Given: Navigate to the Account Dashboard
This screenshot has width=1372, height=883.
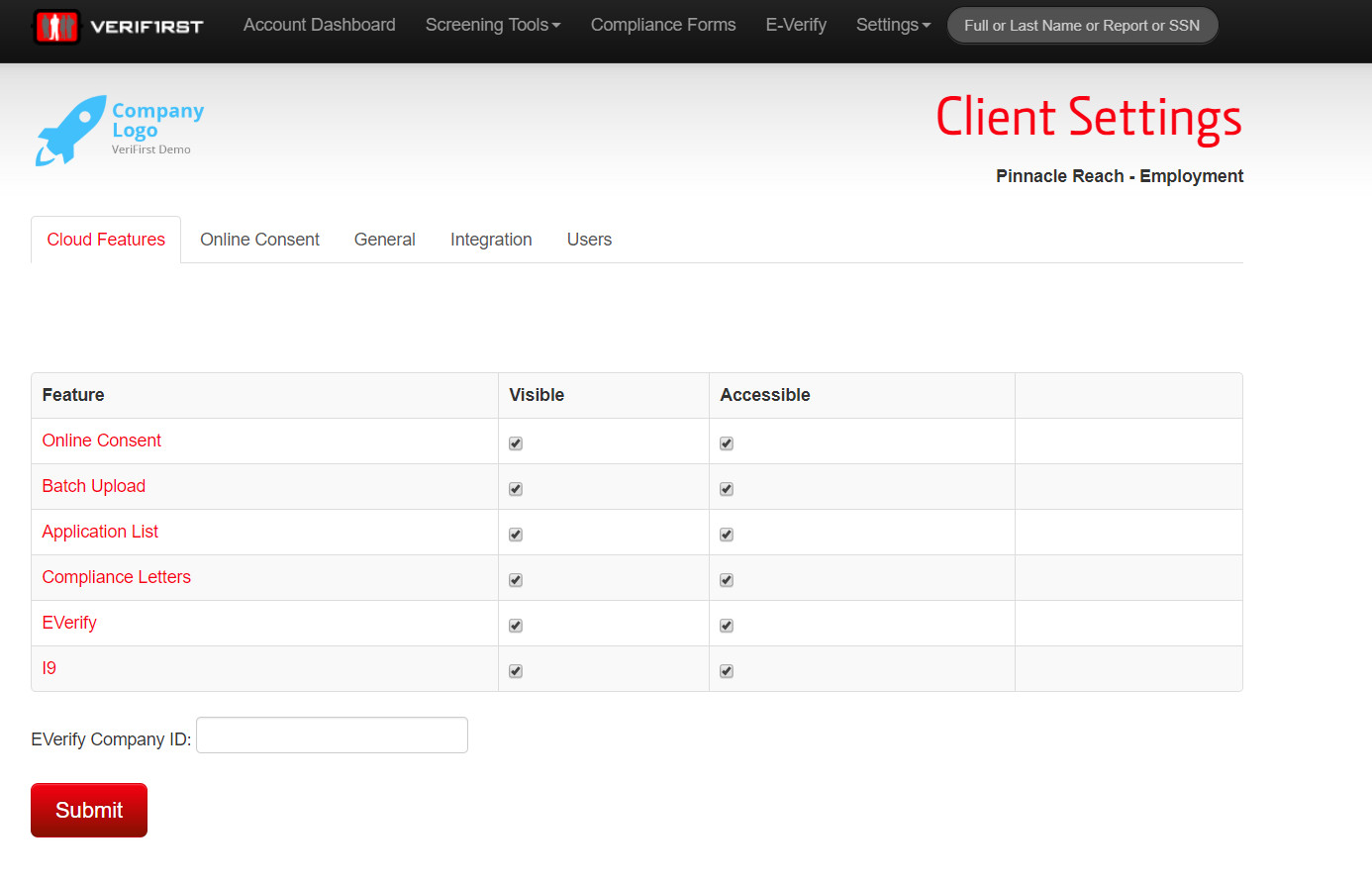Looking at the screenshot, I should tap(319, 24).
